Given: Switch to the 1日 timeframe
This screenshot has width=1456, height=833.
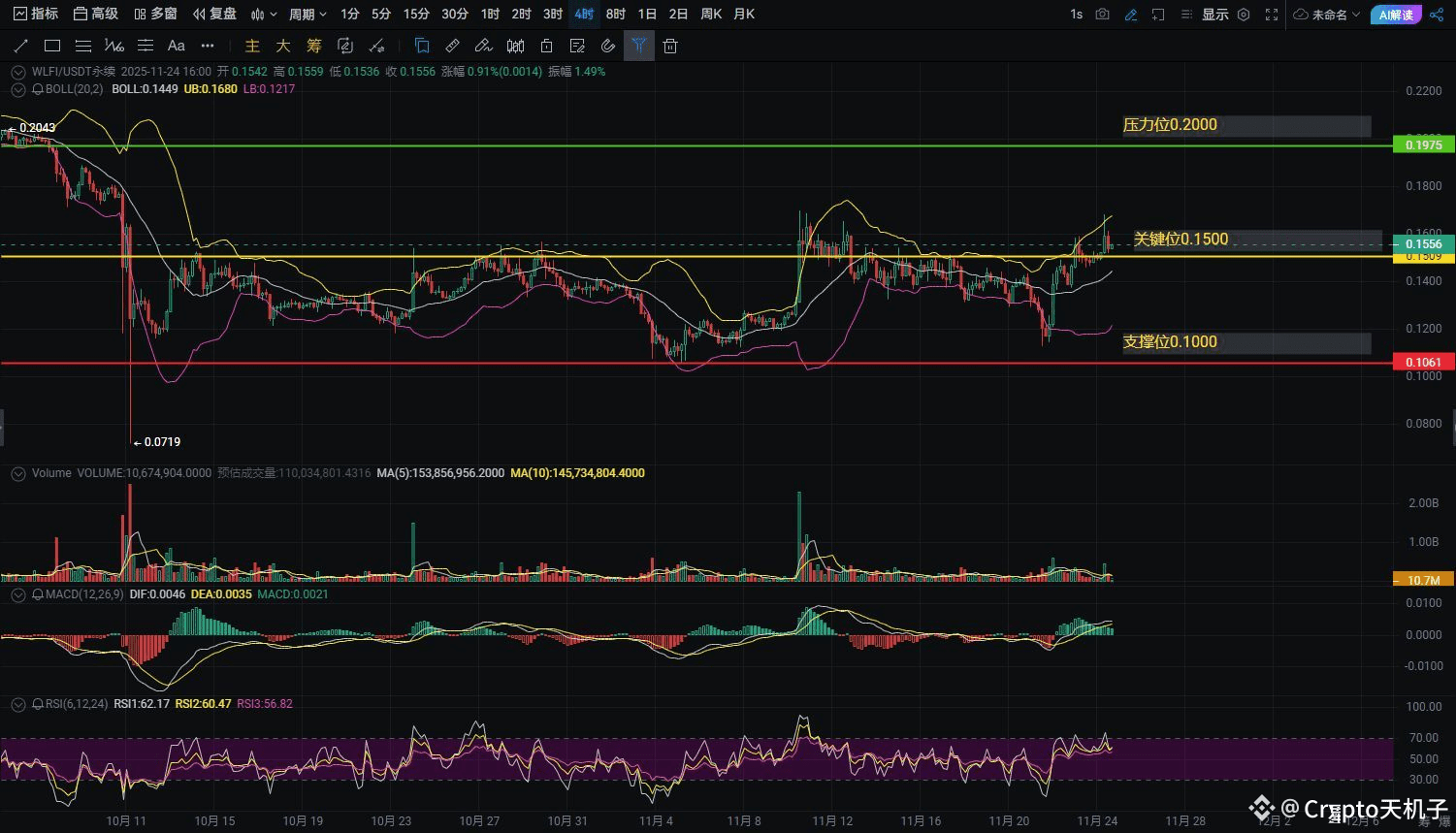Looking at the screenshot, I should click(647, 15).
